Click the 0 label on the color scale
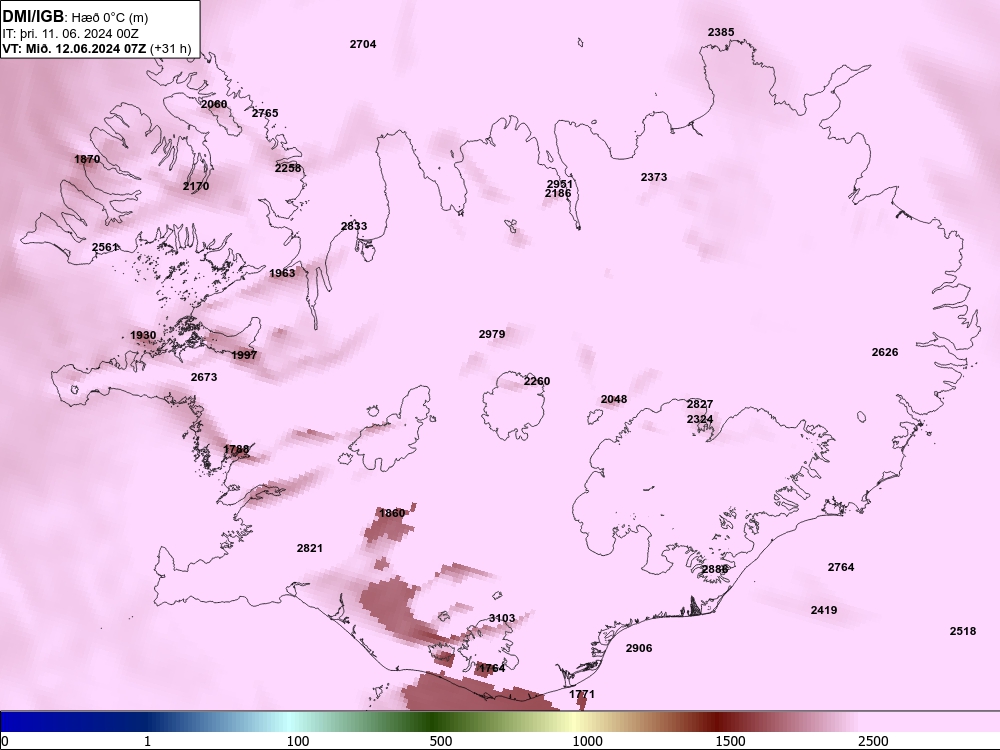 5,742
